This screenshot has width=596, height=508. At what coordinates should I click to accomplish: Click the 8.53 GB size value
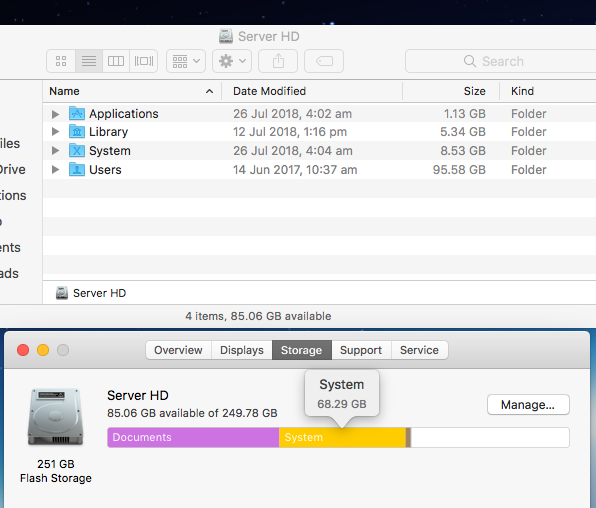click(463, 151)
